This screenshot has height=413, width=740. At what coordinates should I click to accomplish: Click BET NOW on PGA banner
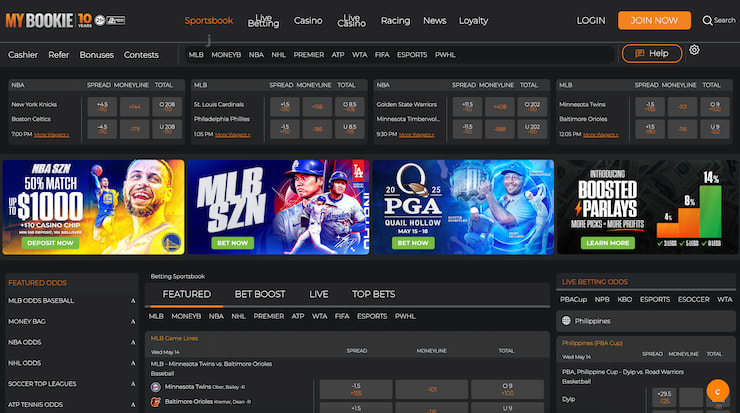tap(413, 243)
